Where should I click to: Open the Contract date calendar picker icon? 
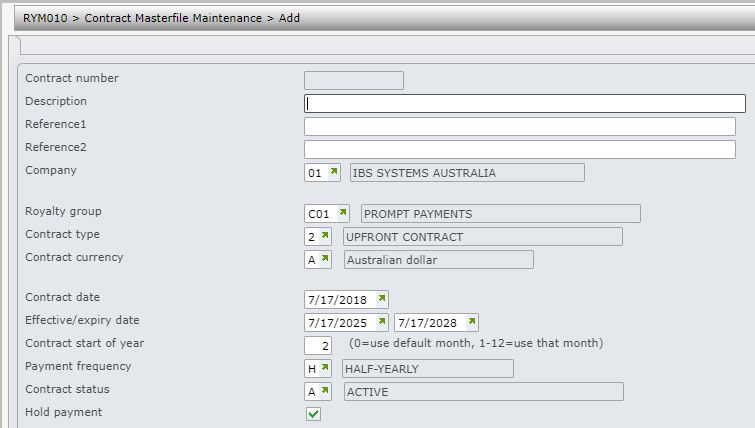click(382, 298)
